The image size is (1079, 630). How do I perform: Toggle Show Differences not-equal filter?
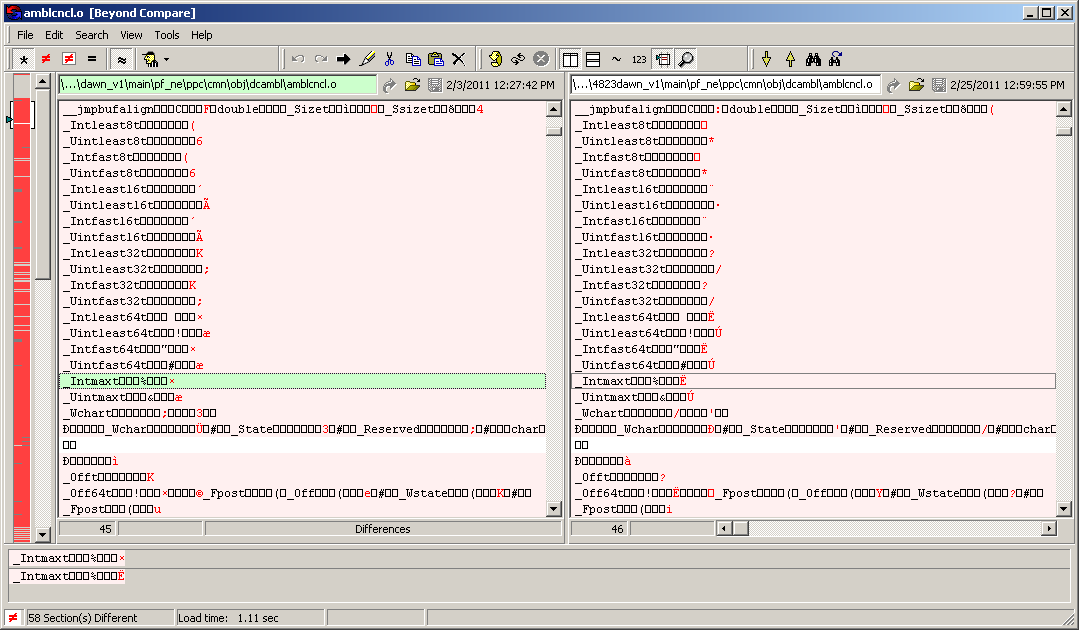46,59
